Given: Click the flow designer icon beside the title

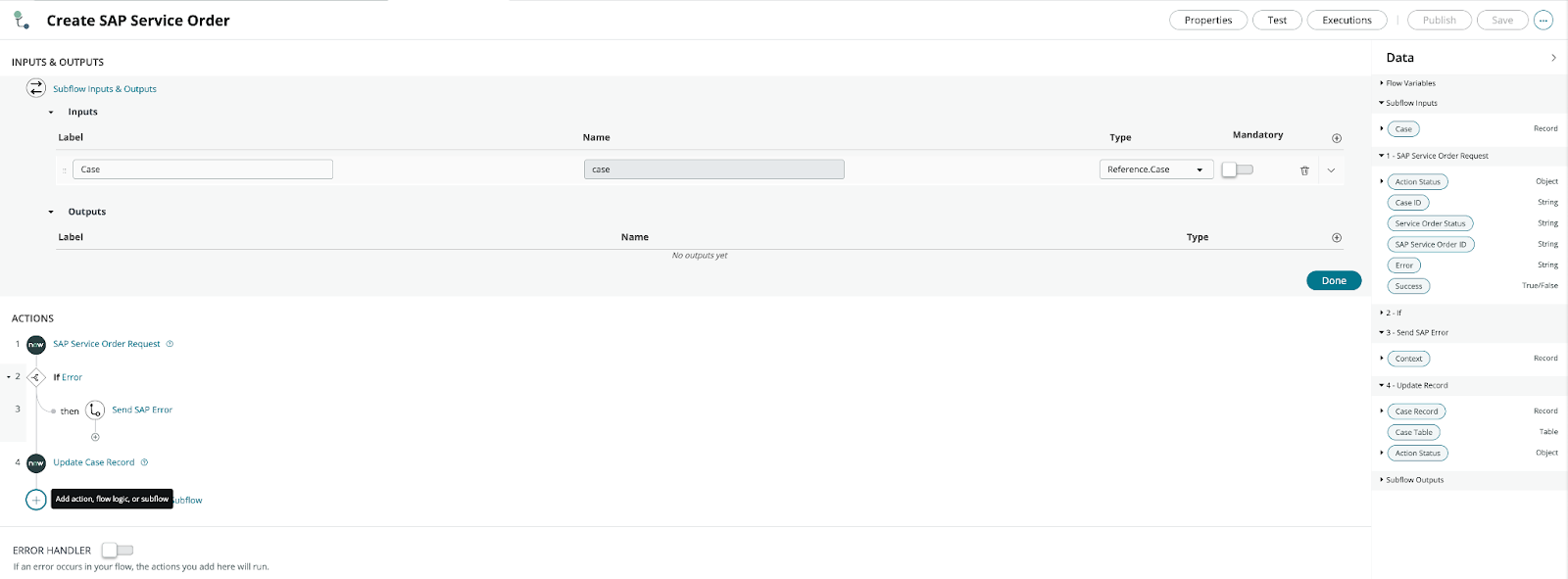Looking at the screenshot, I should [21, 20].
